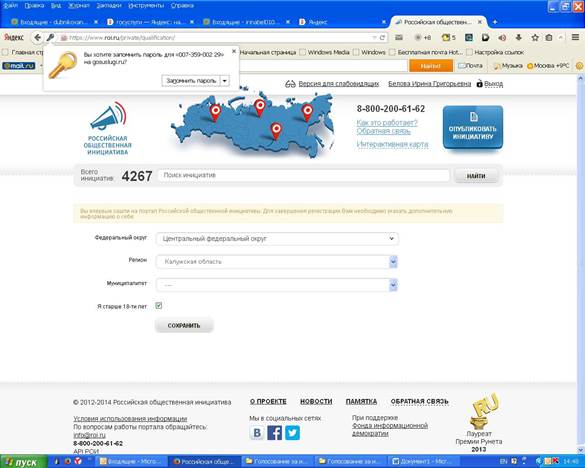The image size is (585, 468).
Task: Click the bookmark star icon
Action: [535, 37]
